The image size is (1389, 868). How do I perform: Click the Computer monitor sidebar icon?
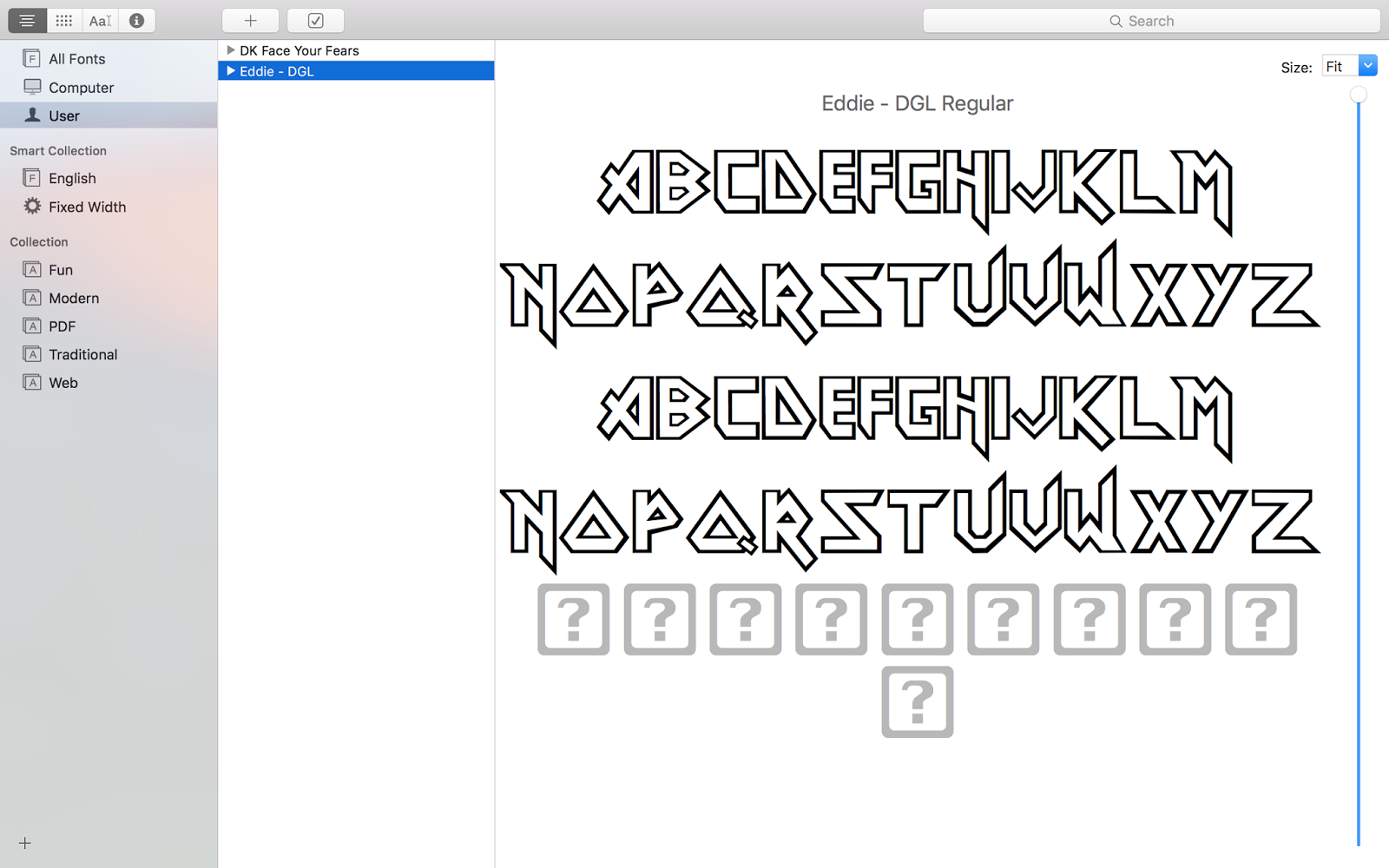[x=32, y=87]
